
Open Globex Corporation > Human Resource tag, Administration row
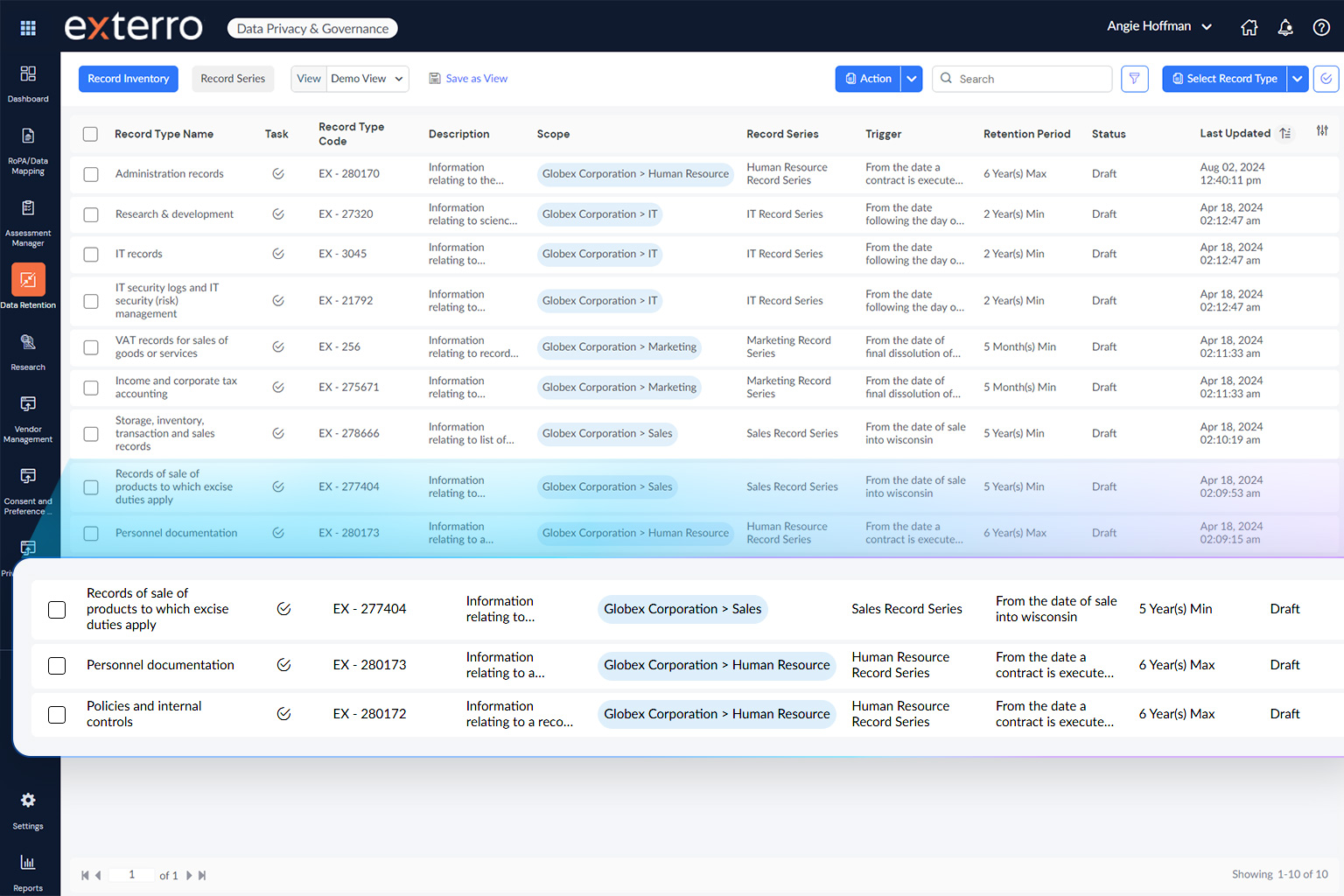click(x=635, y=174)
